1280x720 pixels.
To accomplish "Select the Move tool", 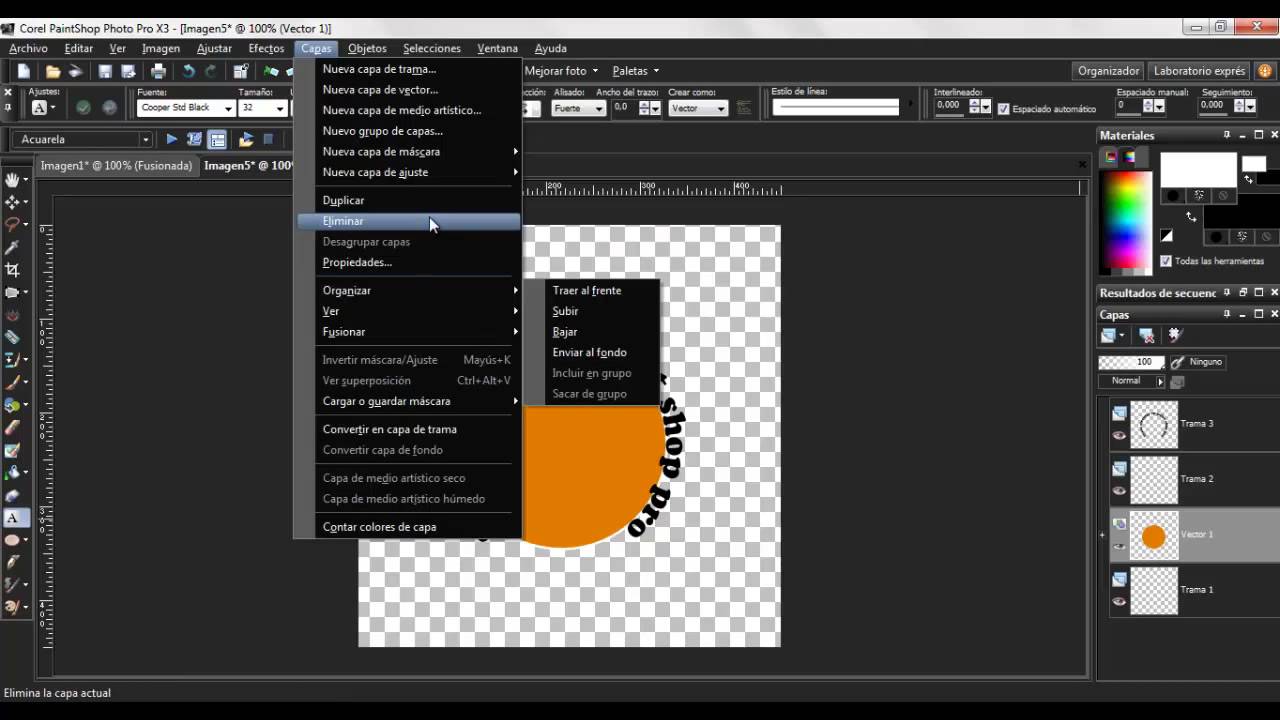I will pyautogui.click(x=13, y=202).
